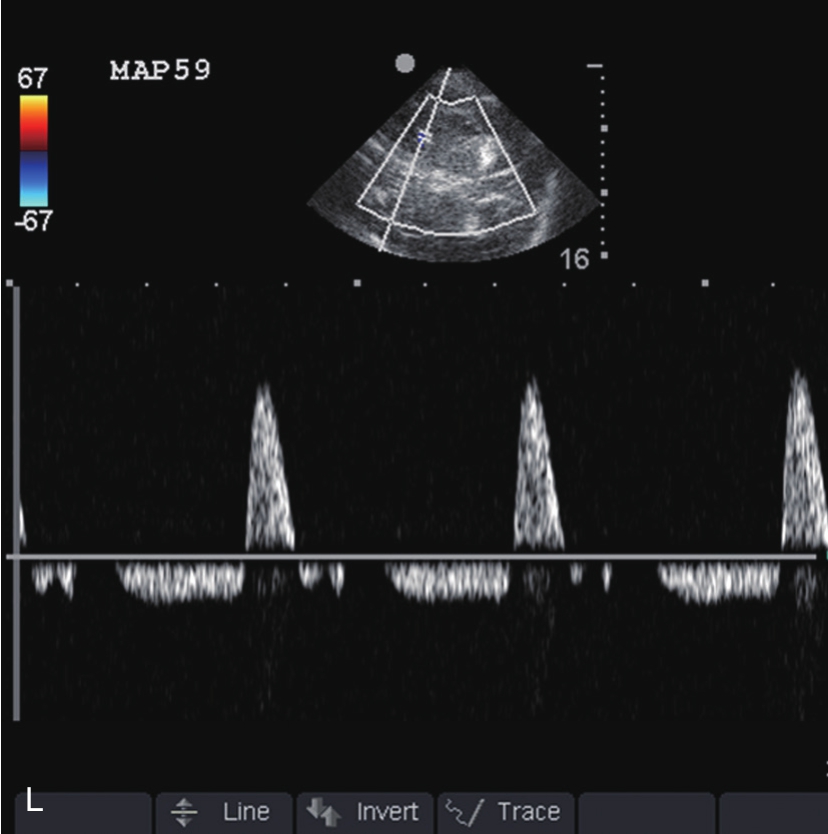Click the depth value 16
The image size is (828, 834).
(574, 260)
